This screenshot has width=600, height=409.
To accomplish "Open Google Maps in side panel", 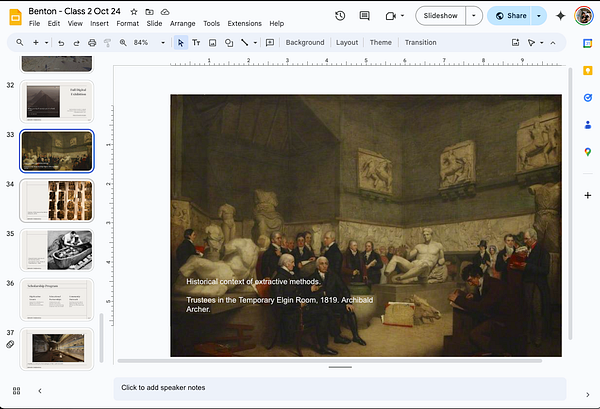I will 588,152.
